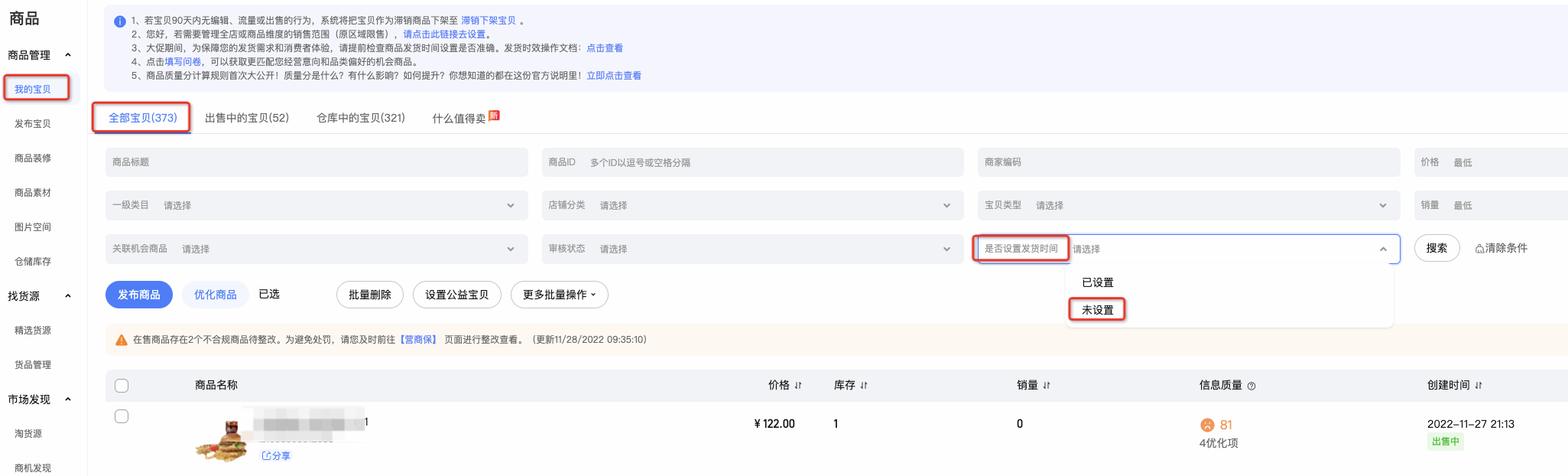This screenshot has height=476, width=1568.
Task: Click the orange sad-face quality score icon
Action: pos(1207,425)
